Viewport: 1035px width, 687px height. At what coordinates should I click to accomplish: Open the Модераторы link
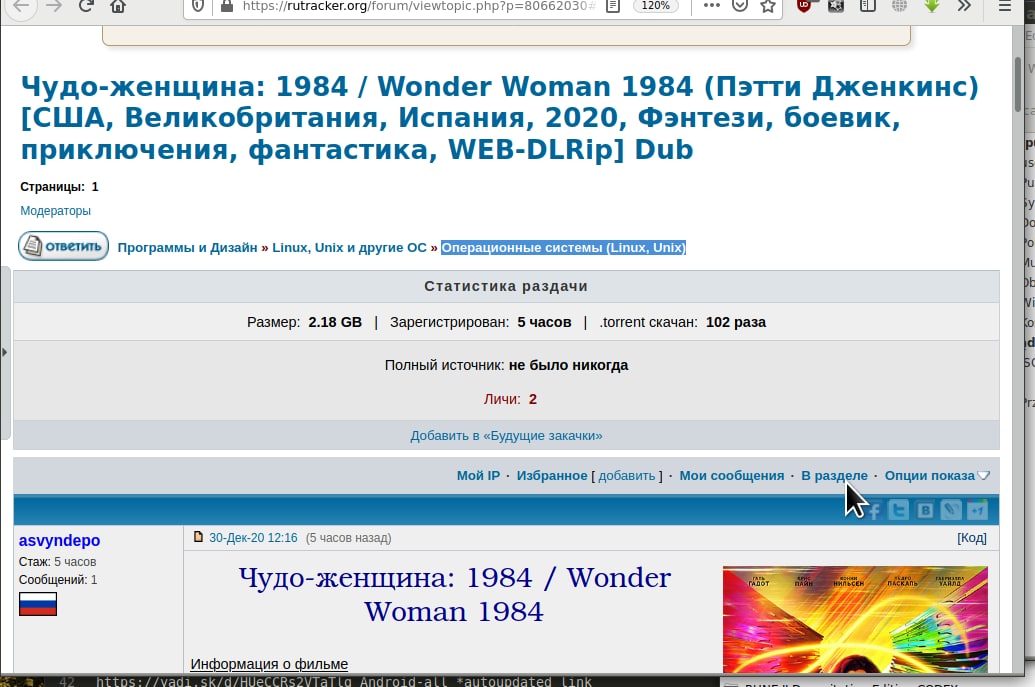55,211
